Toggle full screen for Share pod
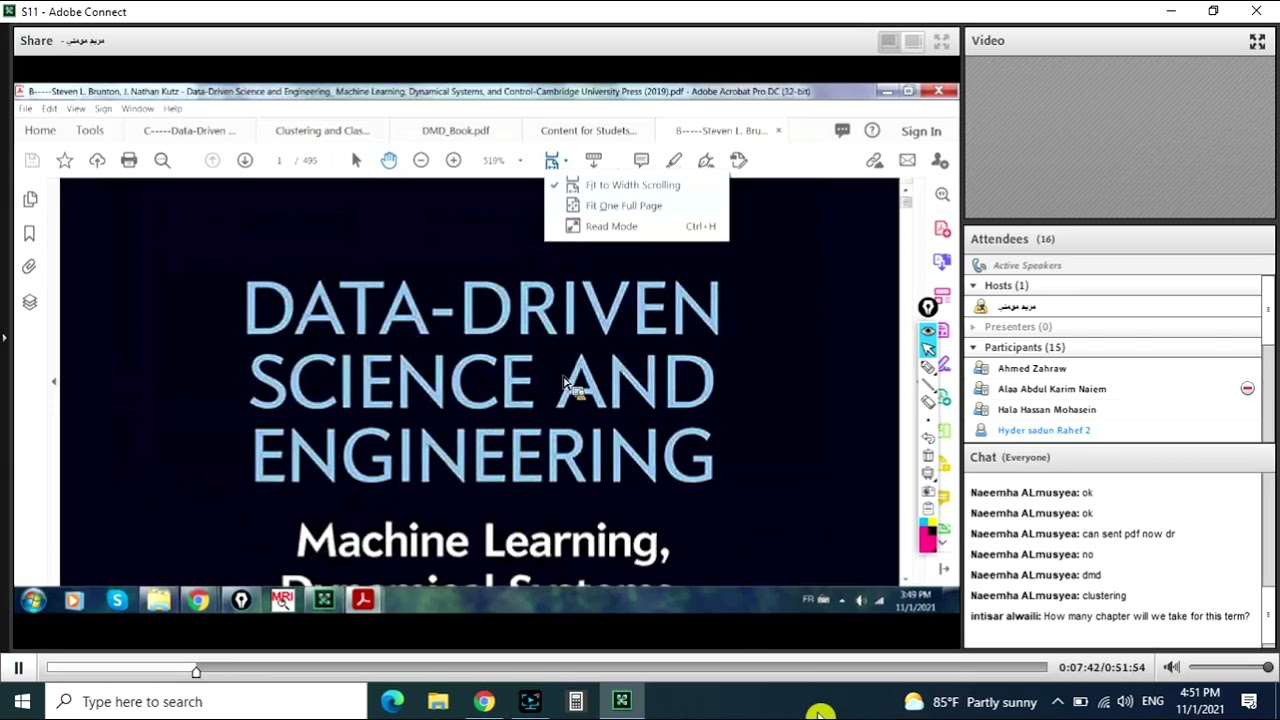This screenshot has height=720, width=1280. (941, 41)
